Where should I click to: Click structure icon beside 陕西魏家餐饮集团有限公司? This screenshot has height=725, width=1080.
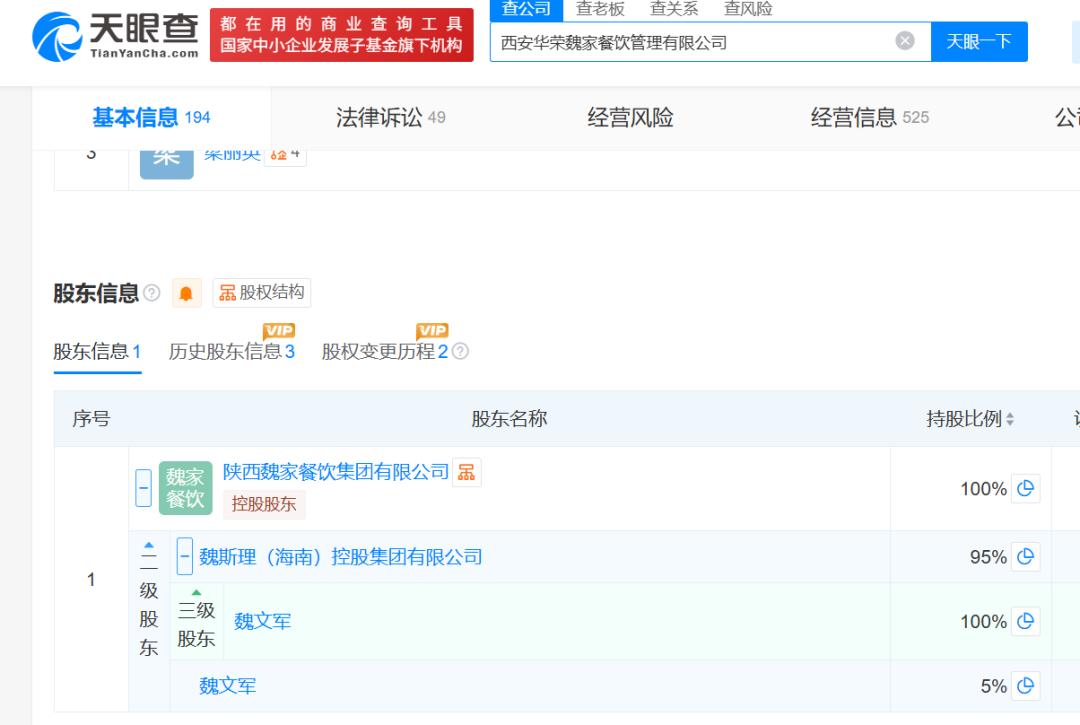(466, 472)
